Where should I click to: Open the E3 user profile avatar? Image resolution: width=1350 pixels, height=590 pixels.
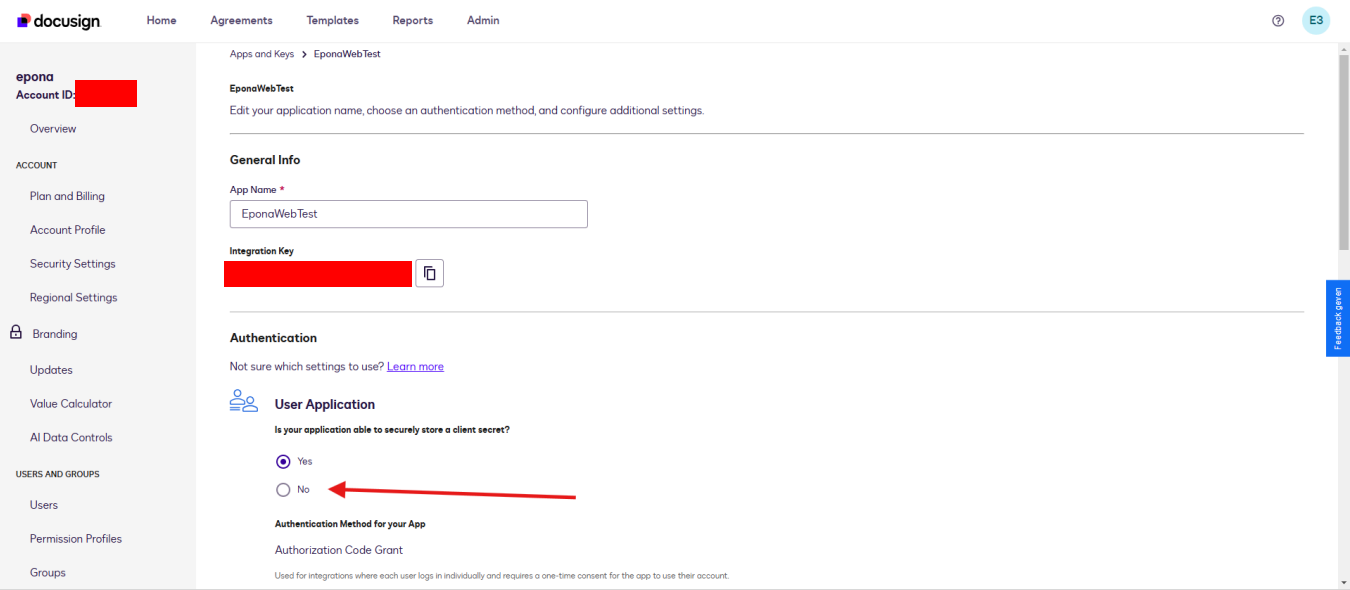point(1316,21)
